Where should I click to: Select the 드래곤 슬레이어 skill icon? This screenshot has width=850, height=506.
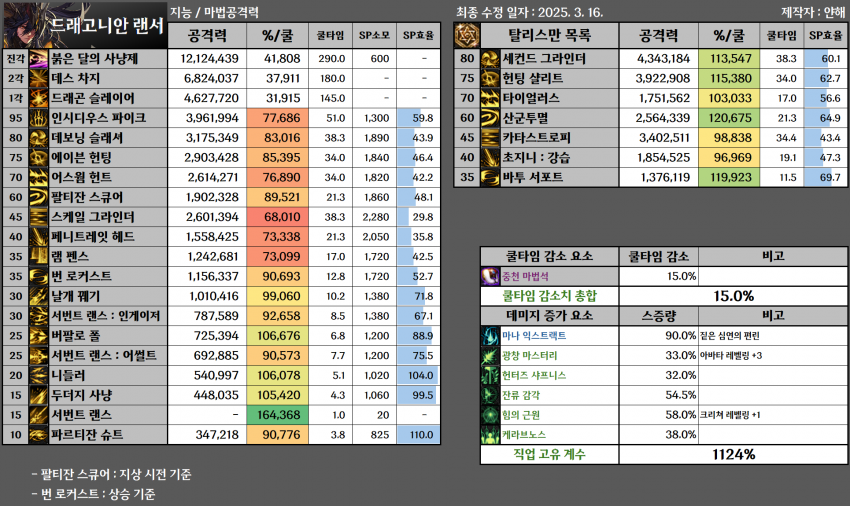[38, 98]
